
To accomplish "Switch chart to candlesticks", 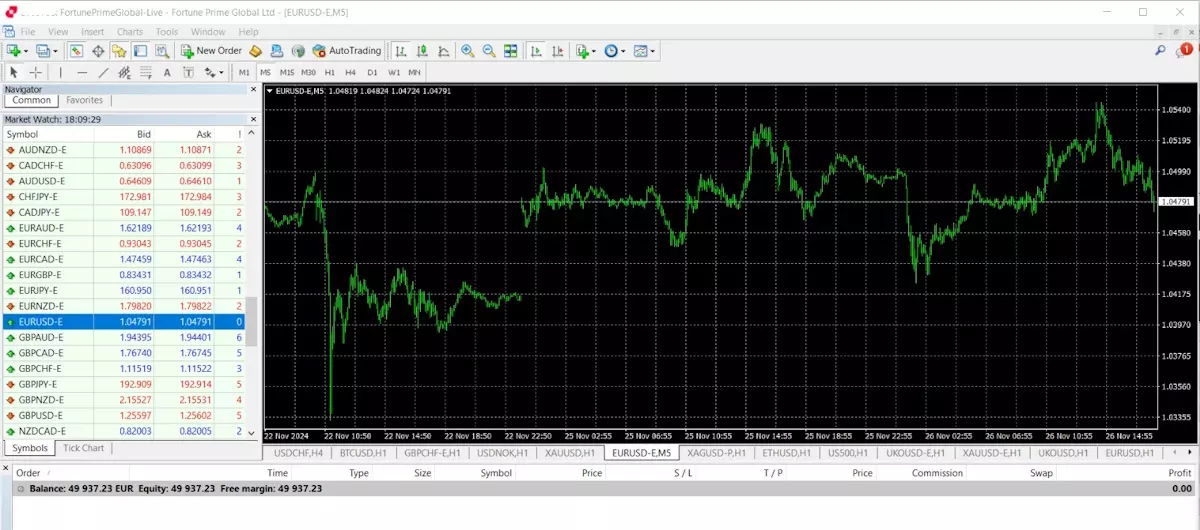I will coord(422,51).
